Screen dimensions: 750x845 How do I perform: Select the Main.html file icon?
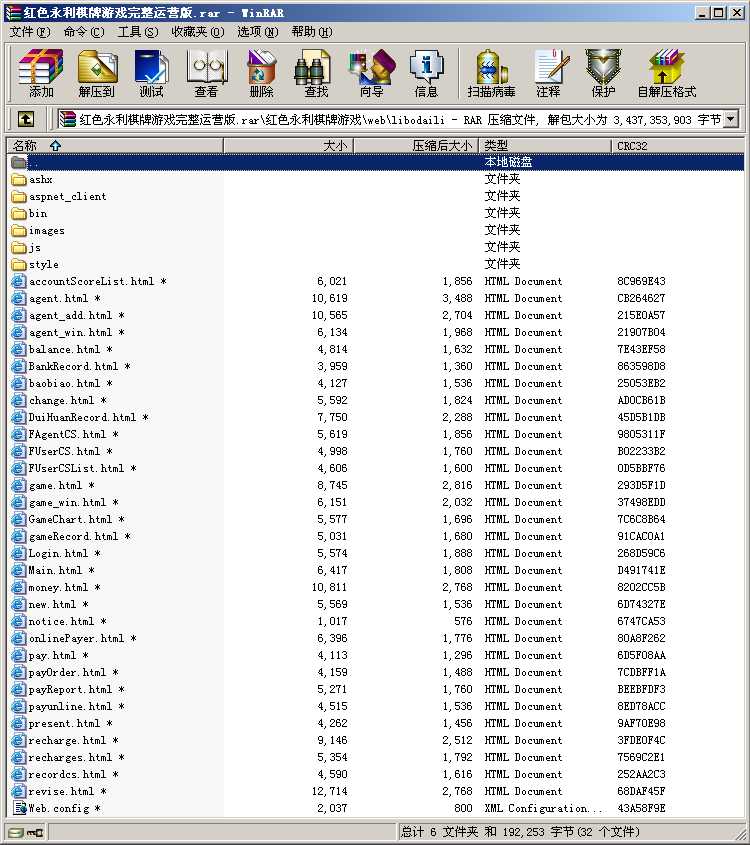[19, 570]
